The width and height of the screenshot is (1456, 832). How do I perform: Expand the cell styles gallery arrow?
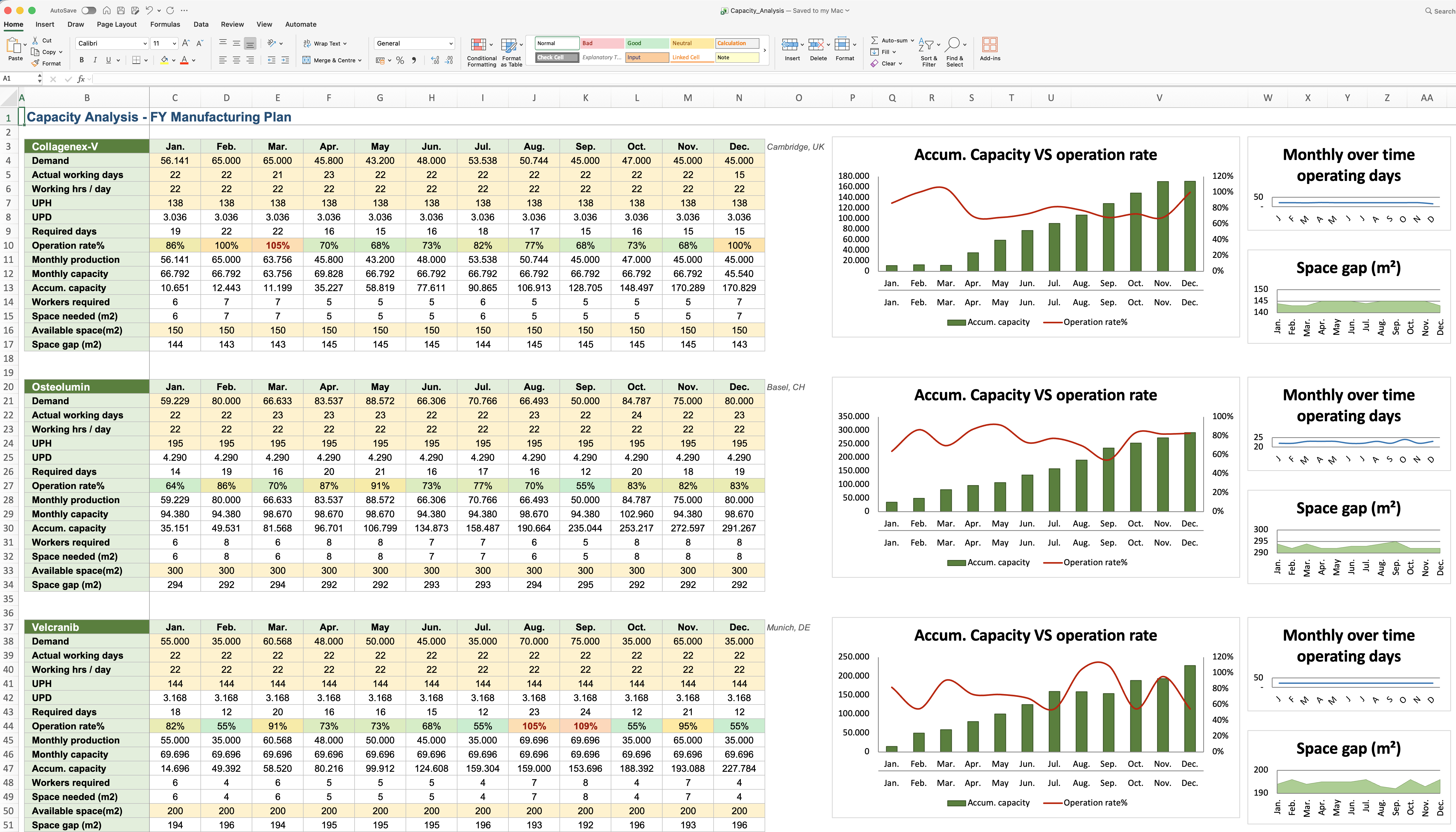pos(765,50)
